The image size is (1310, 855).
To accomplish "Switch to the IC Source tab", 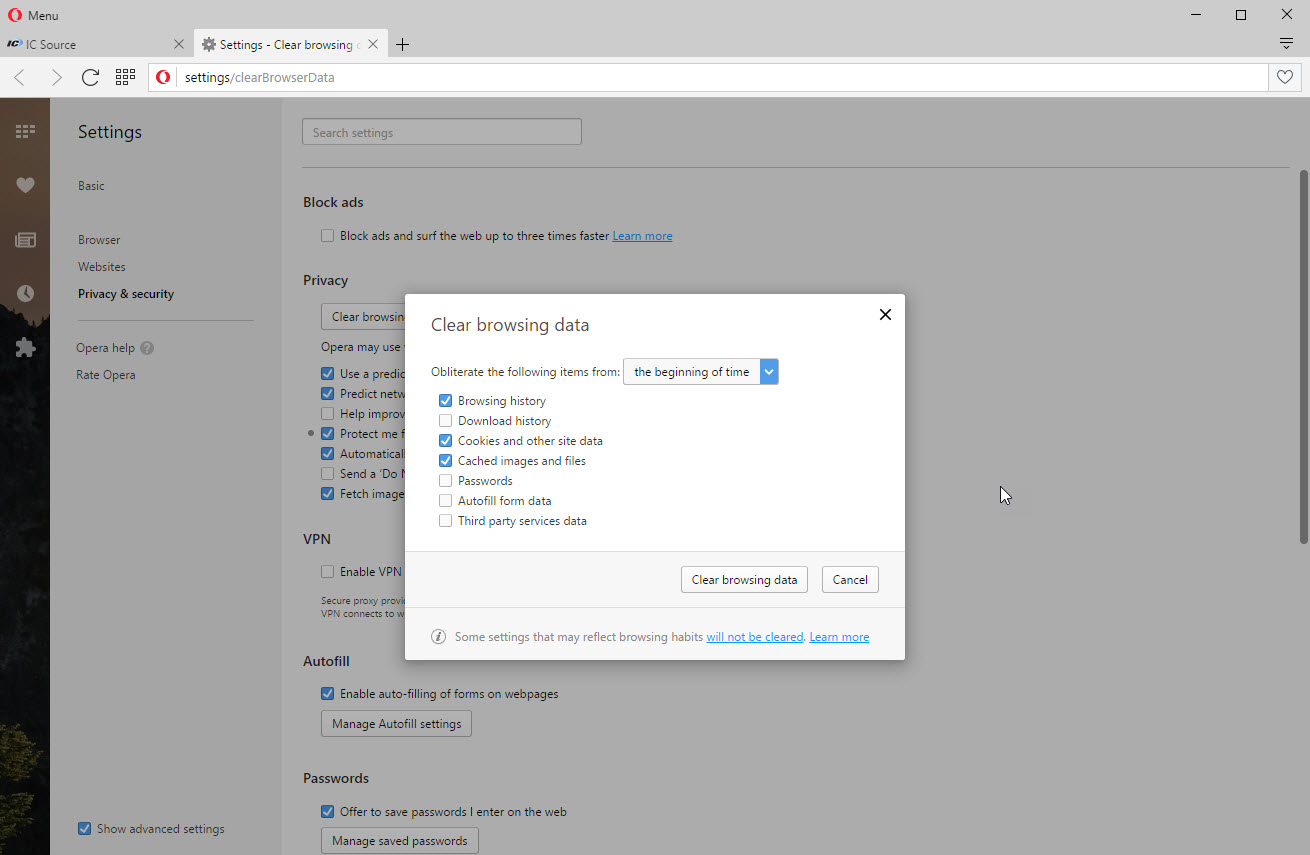I will point(90,44).
